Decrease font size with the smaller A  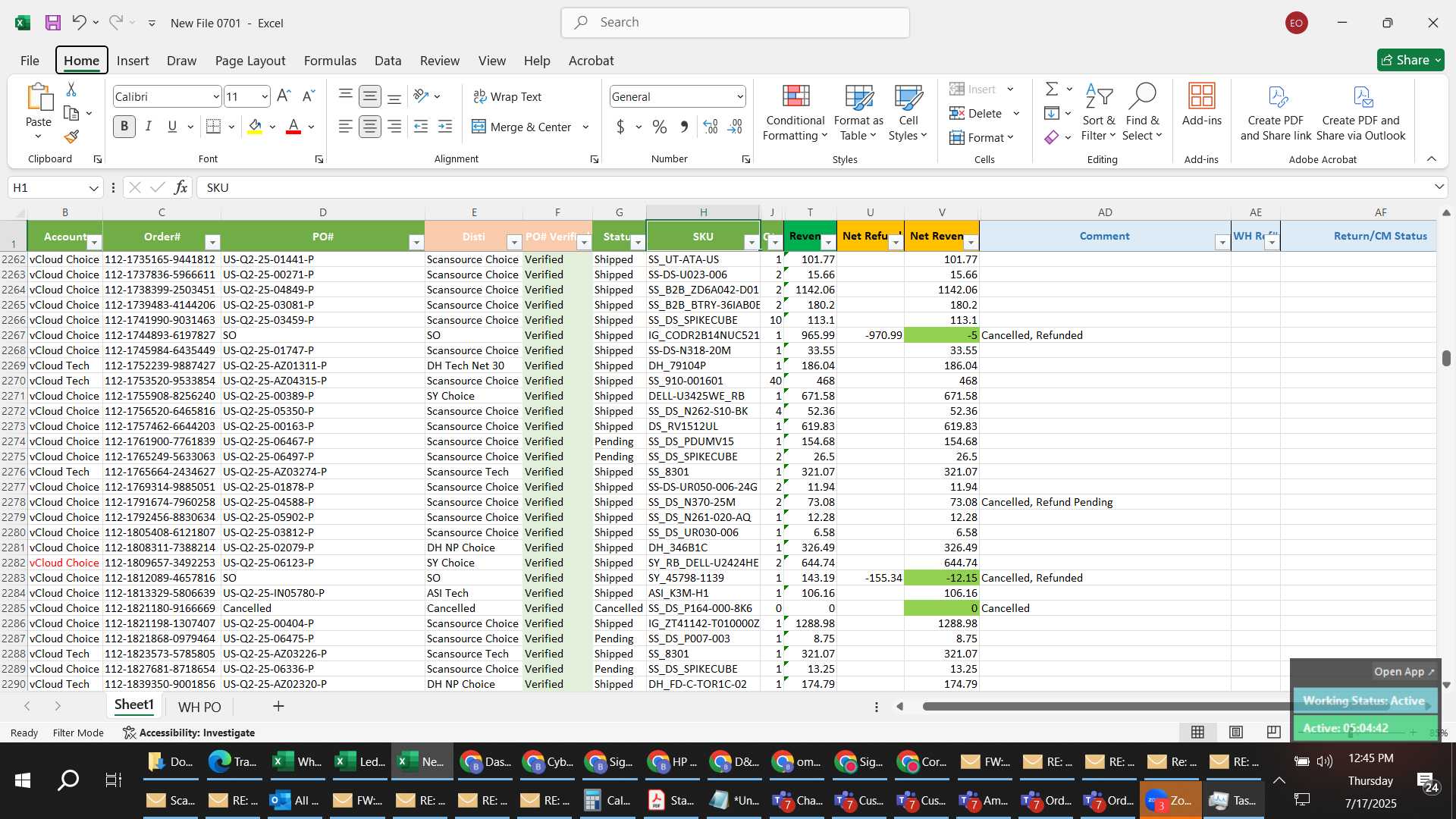pos(308,96)
